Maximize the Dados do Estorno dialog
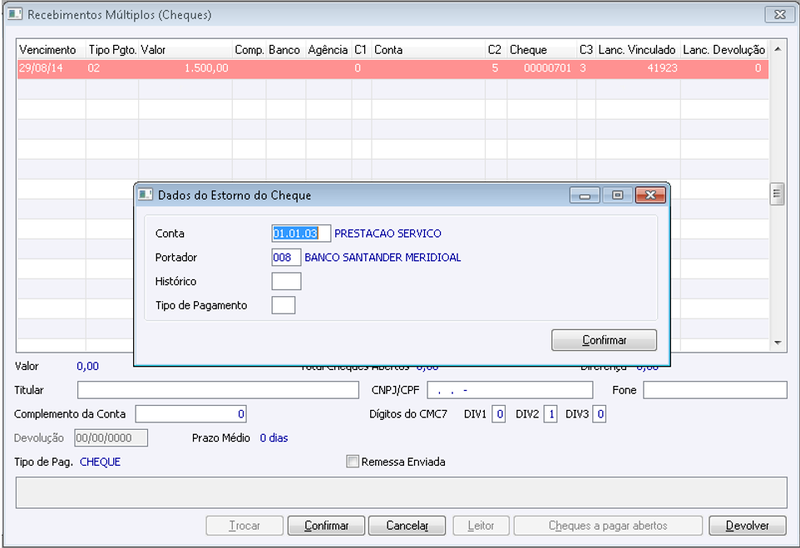Screen dimensions: 800x548 coord(617,195)
